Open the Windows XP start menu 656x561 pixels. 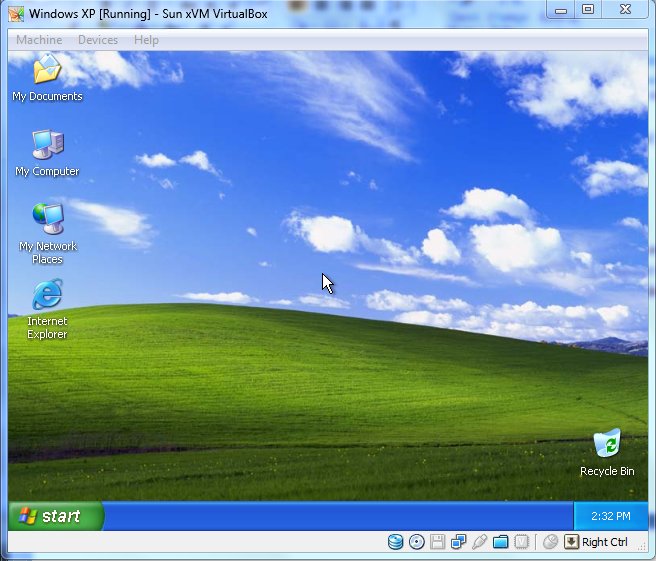pyautogui.click(x=56, y=516)
